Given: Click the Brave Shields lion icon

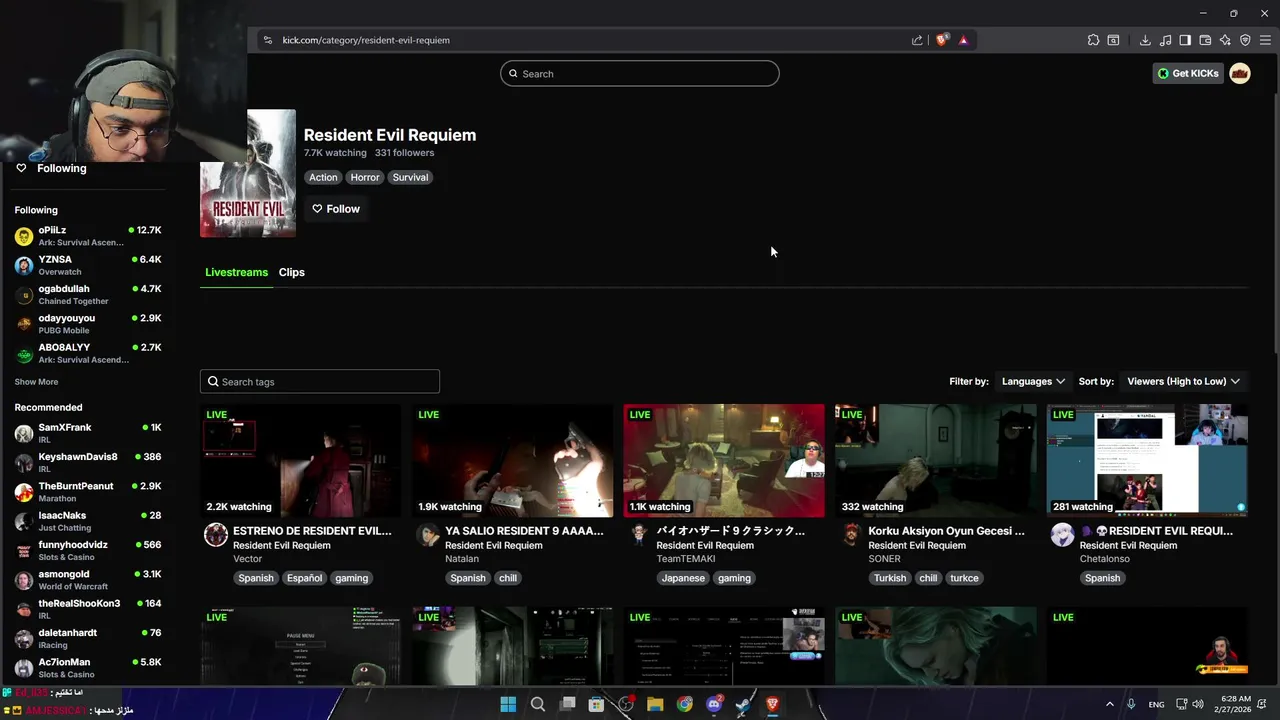Looking at the screenshot, I should (x=942, y=40).
